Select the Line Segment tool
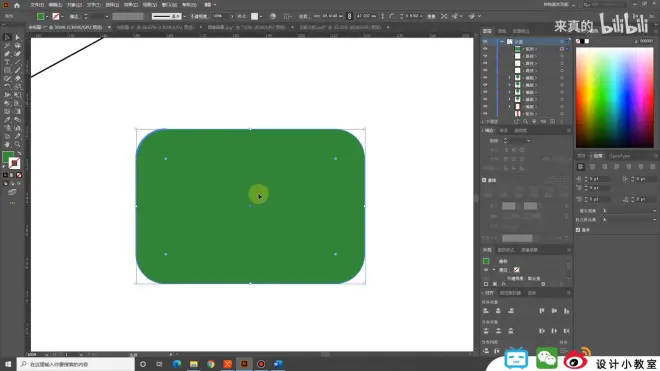 [x=18, y=62]
